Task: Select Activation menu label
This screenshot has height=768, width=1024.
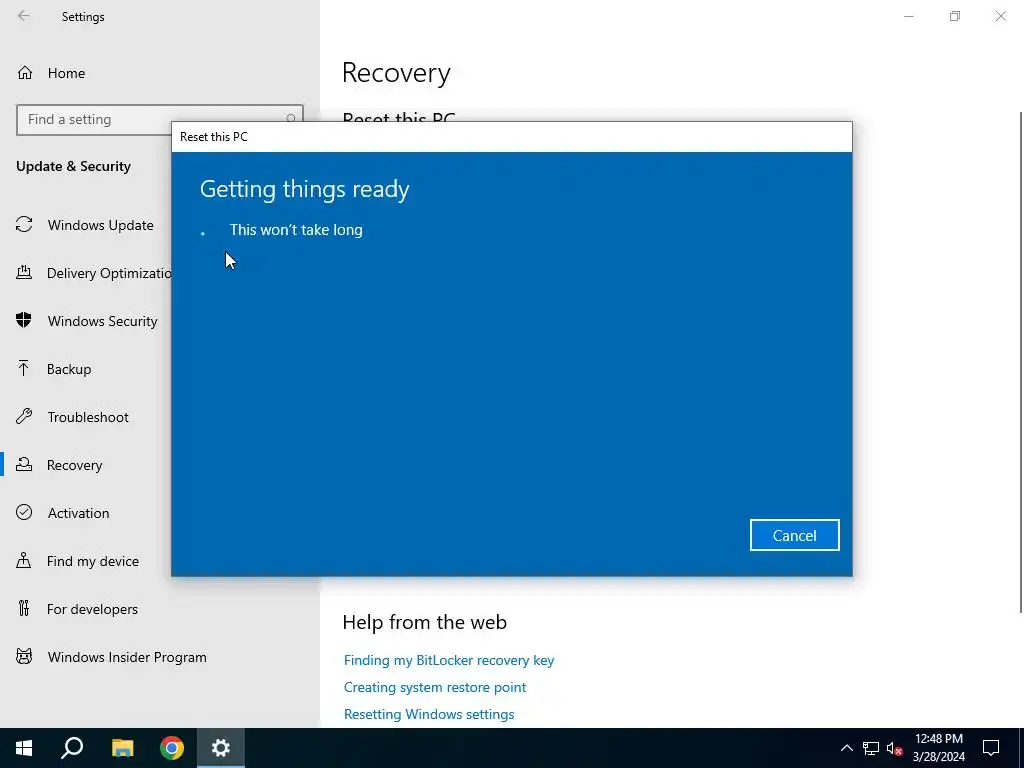Action: pyautogui.click(x=78, y=513)
